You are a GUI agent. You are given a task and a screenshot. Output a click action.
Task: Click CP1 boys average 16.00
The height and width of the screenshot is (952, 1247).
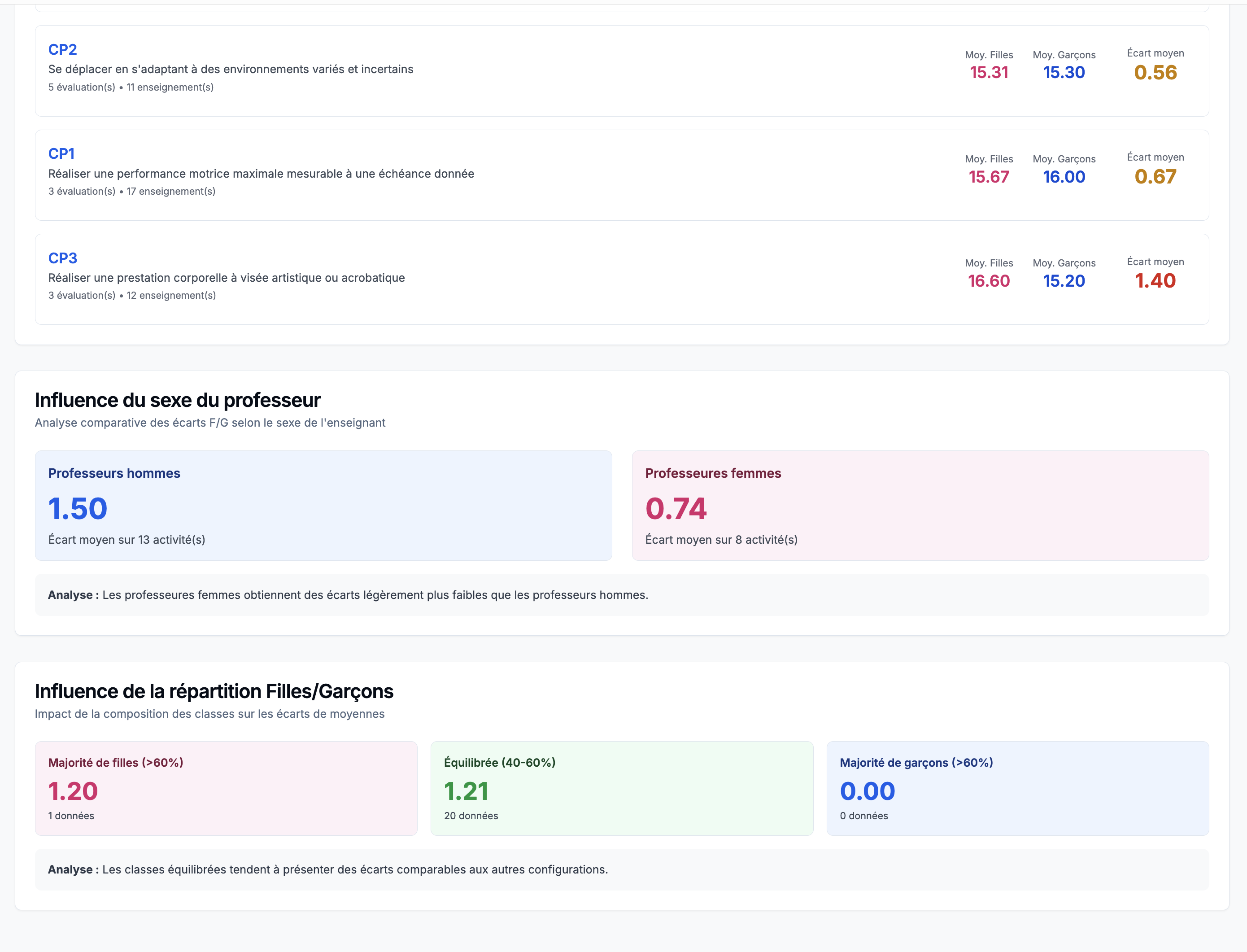[x=1064, y=177]
